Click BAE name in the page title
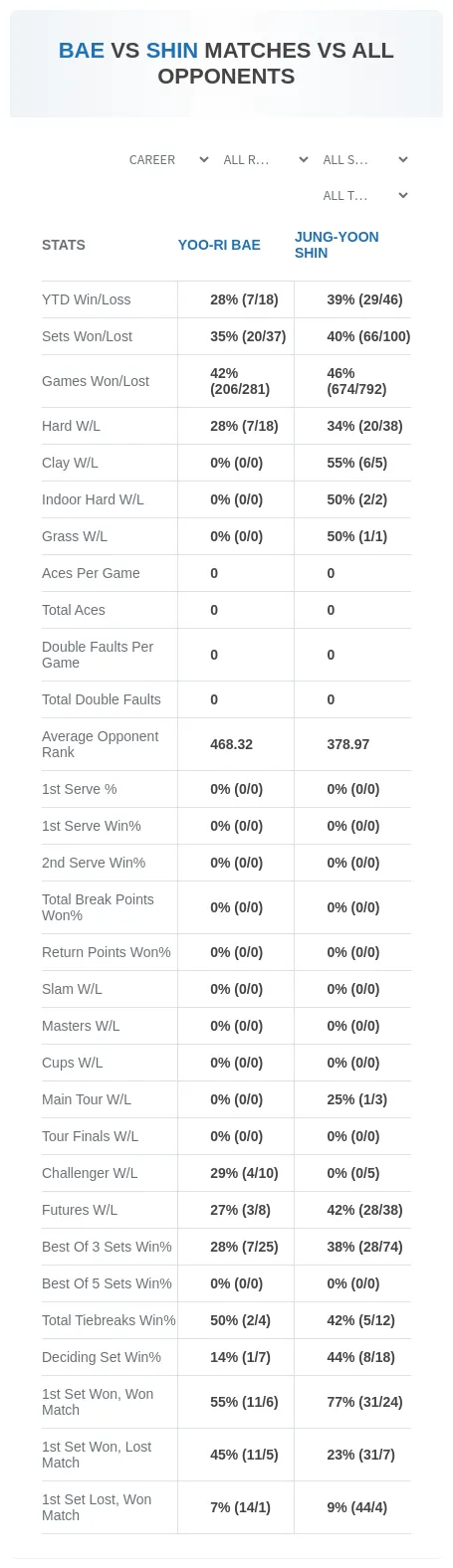 82,50
